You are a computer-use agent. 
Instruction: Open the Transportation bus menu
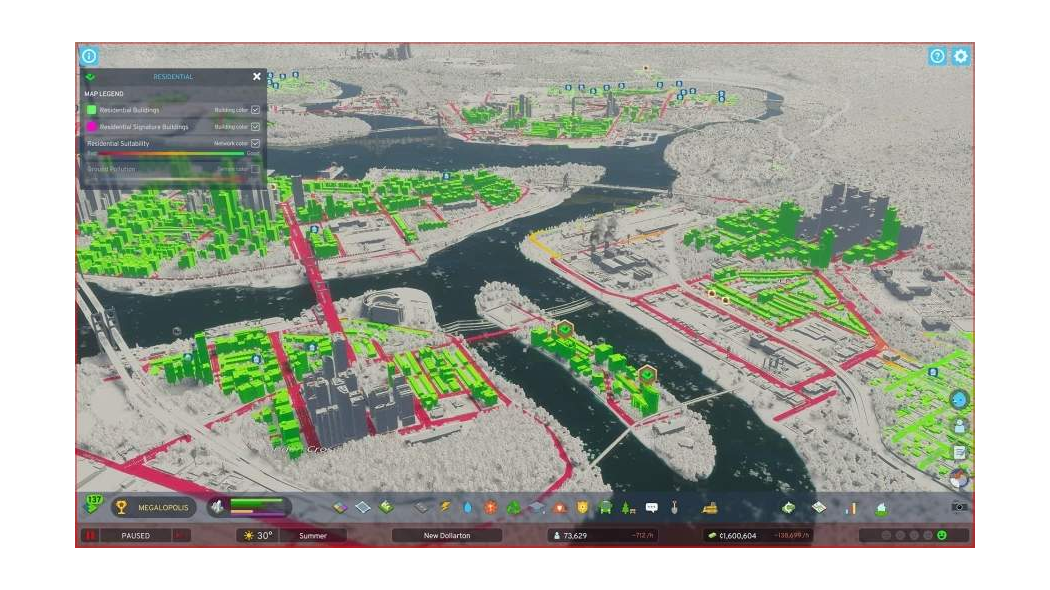605,508
